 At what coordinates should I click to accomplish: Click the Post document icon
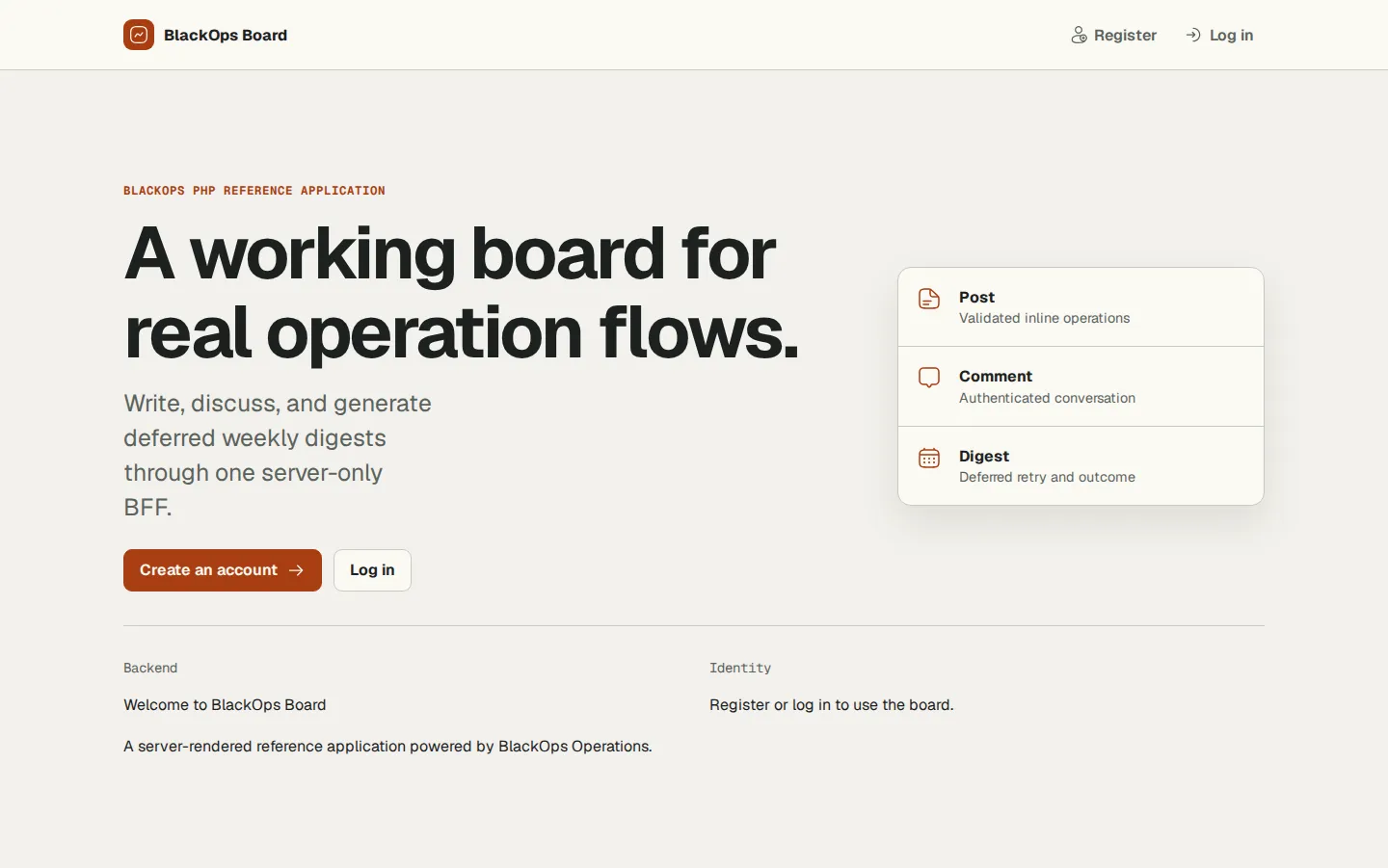point(929,299)
